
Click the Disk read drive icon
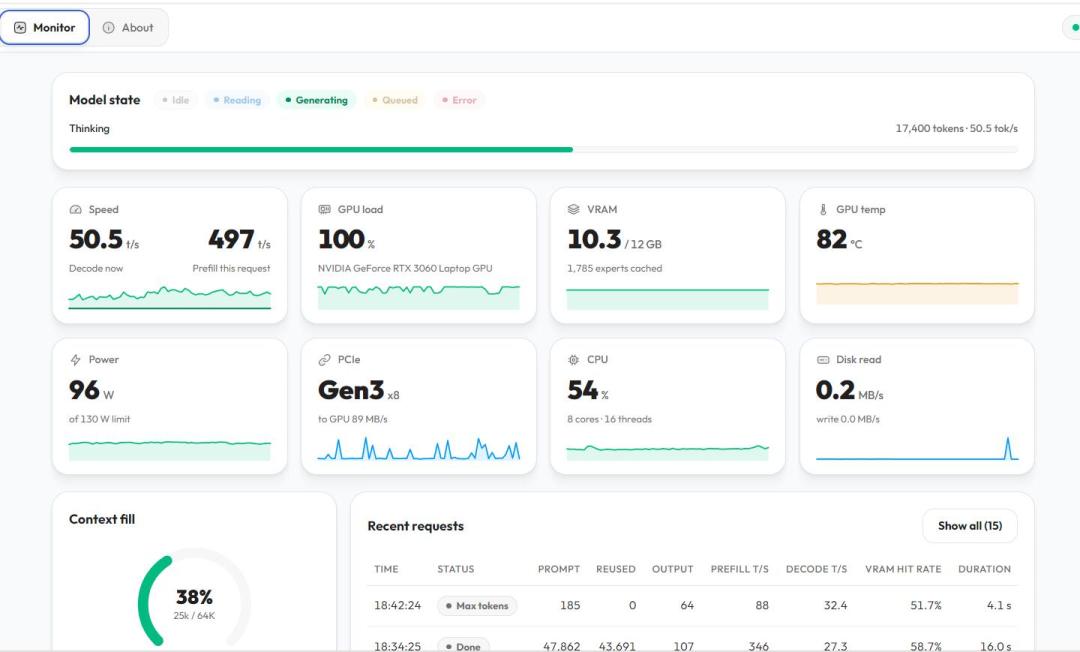click(x=823, y=359)
